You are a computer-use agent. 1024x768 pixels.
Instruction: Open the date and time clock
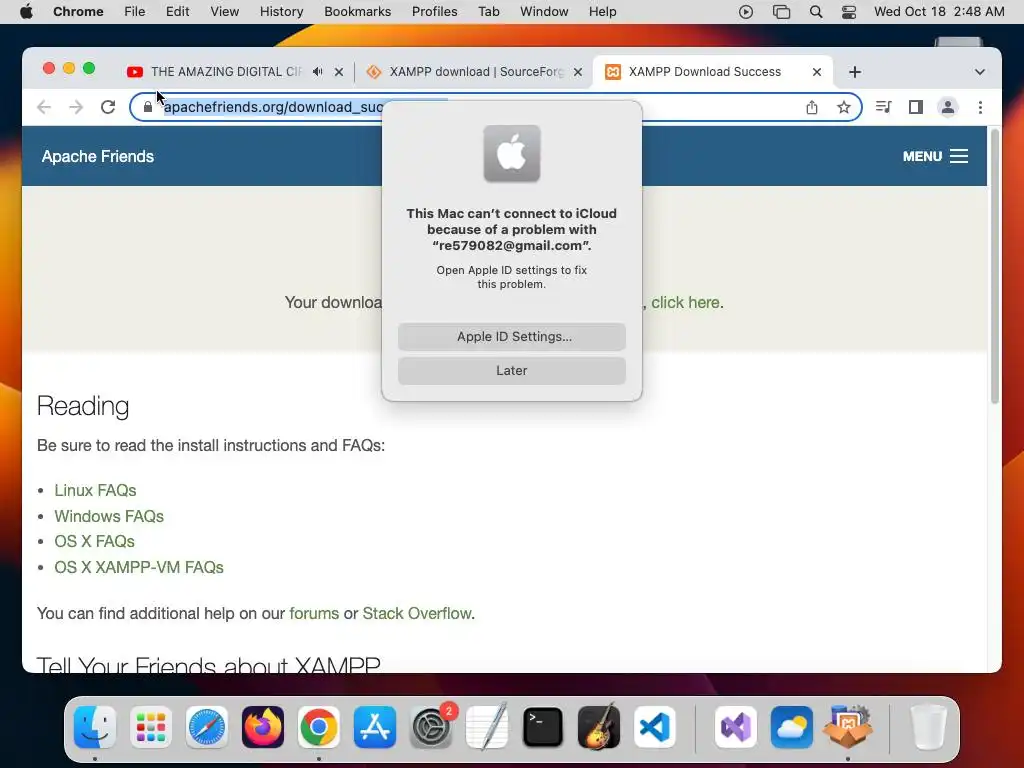pyautogui.click(x=939, y=12)
